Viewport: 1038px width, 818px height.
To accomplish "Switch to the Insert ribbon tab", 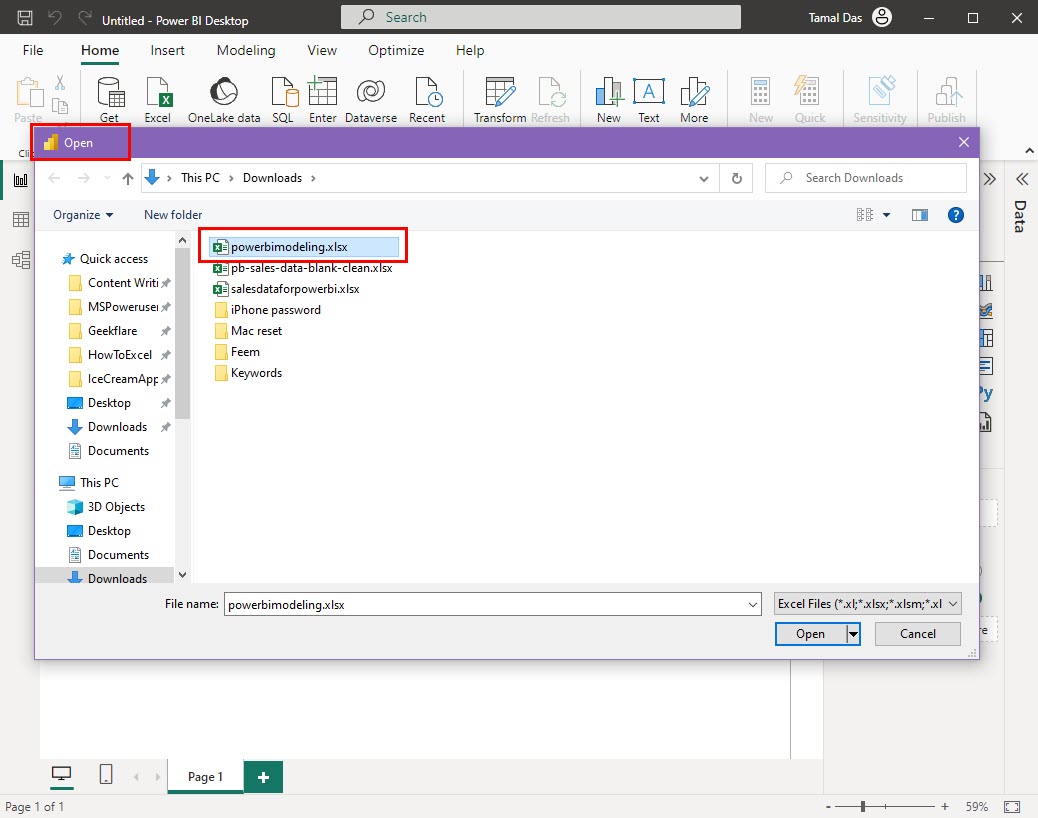I will point(167,50).
